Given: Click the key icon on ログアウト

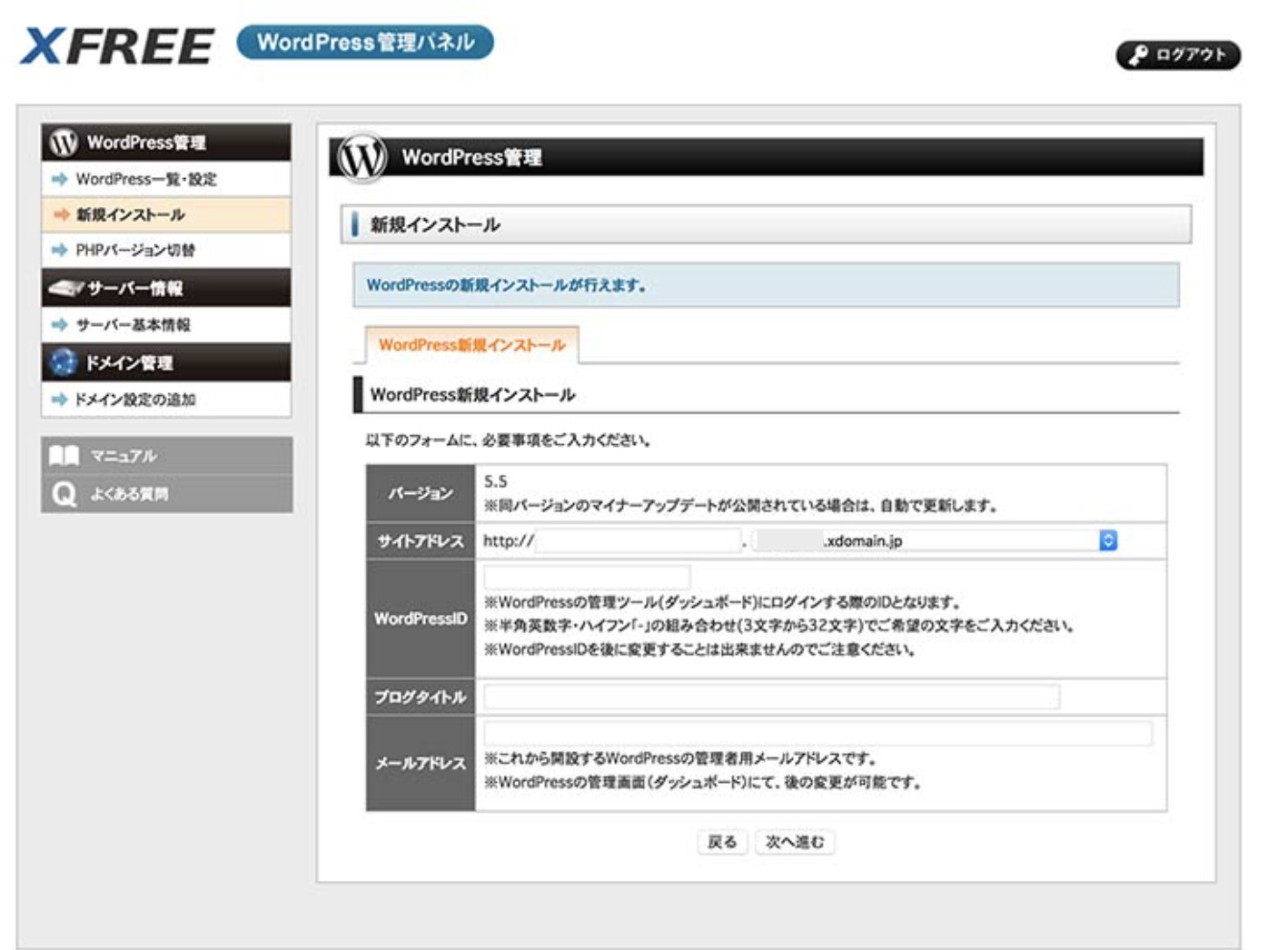Looking at the screenshot, I should click(1138, 54).
